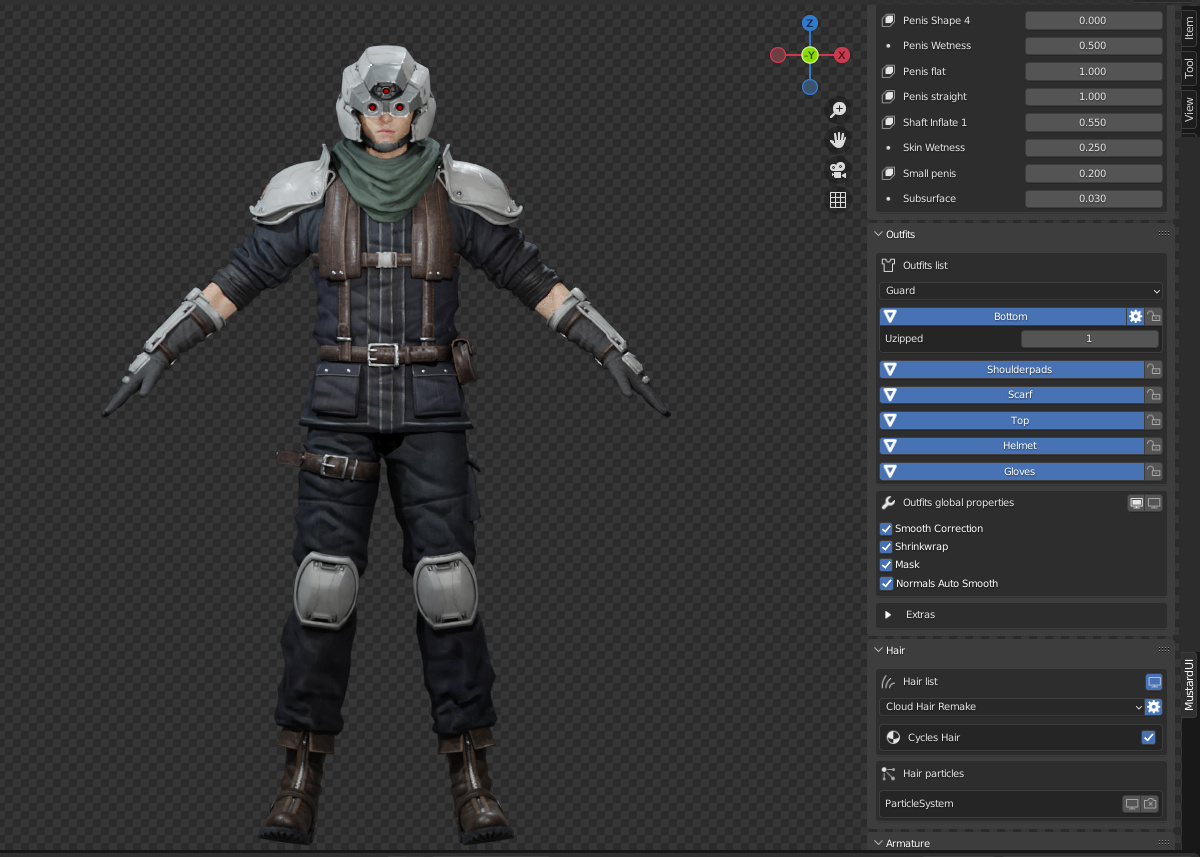Uncheck the Mask checkbox
1200x857 pixels.
[x=886, y=565]
